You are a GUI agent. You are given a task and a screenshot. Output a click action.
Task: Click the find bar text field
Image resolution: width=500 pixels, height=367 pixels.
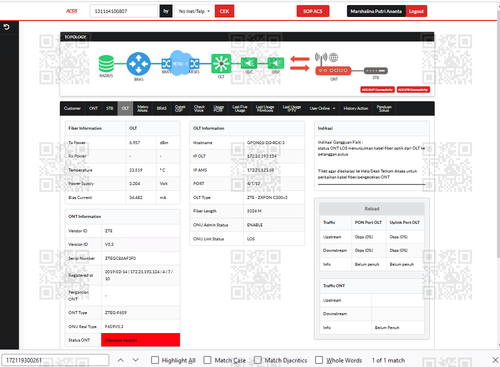point(55,360)
